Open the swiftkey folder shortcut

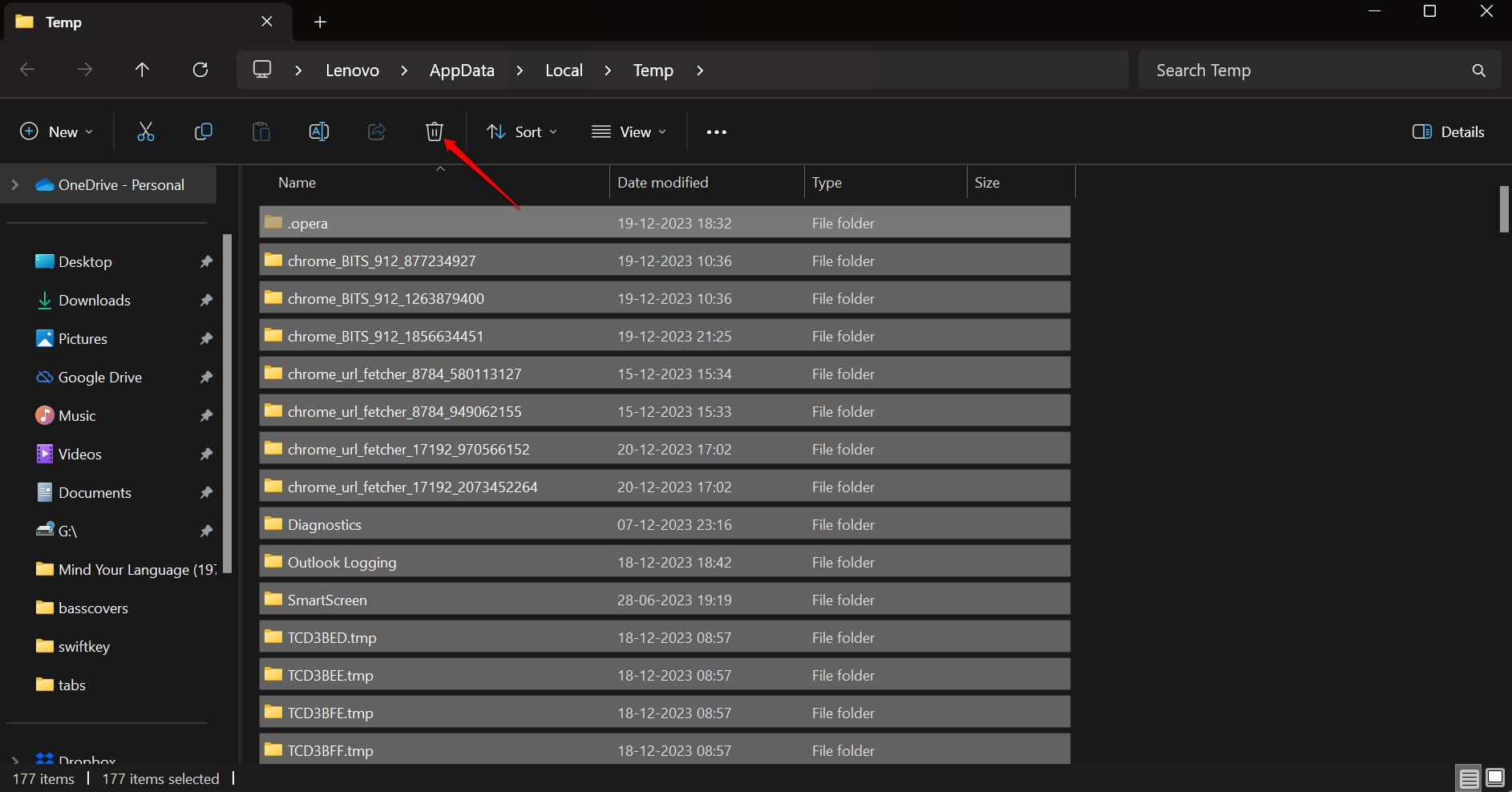point(72,646)
